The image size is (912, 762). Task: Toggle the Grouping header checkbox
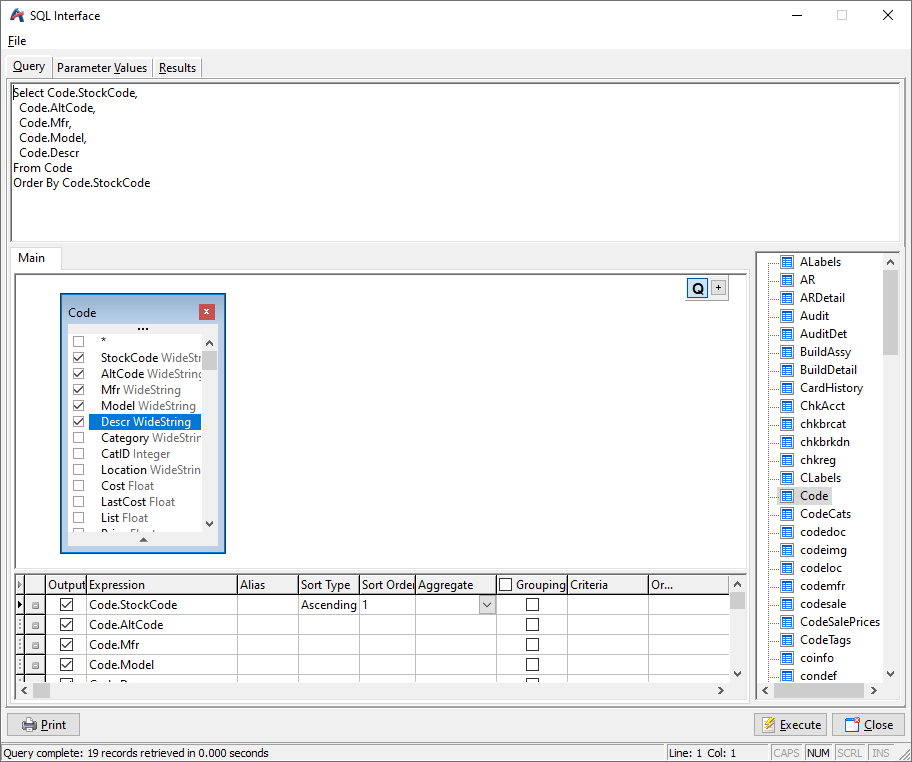[506, 585]
